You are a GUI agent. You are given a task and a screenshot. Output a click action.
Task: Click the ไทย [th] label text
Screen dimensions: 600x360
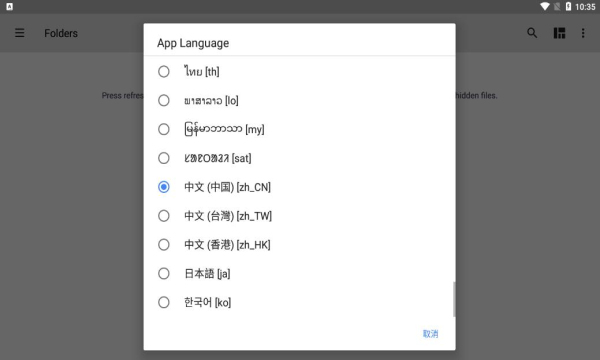[x=202, y=72]
